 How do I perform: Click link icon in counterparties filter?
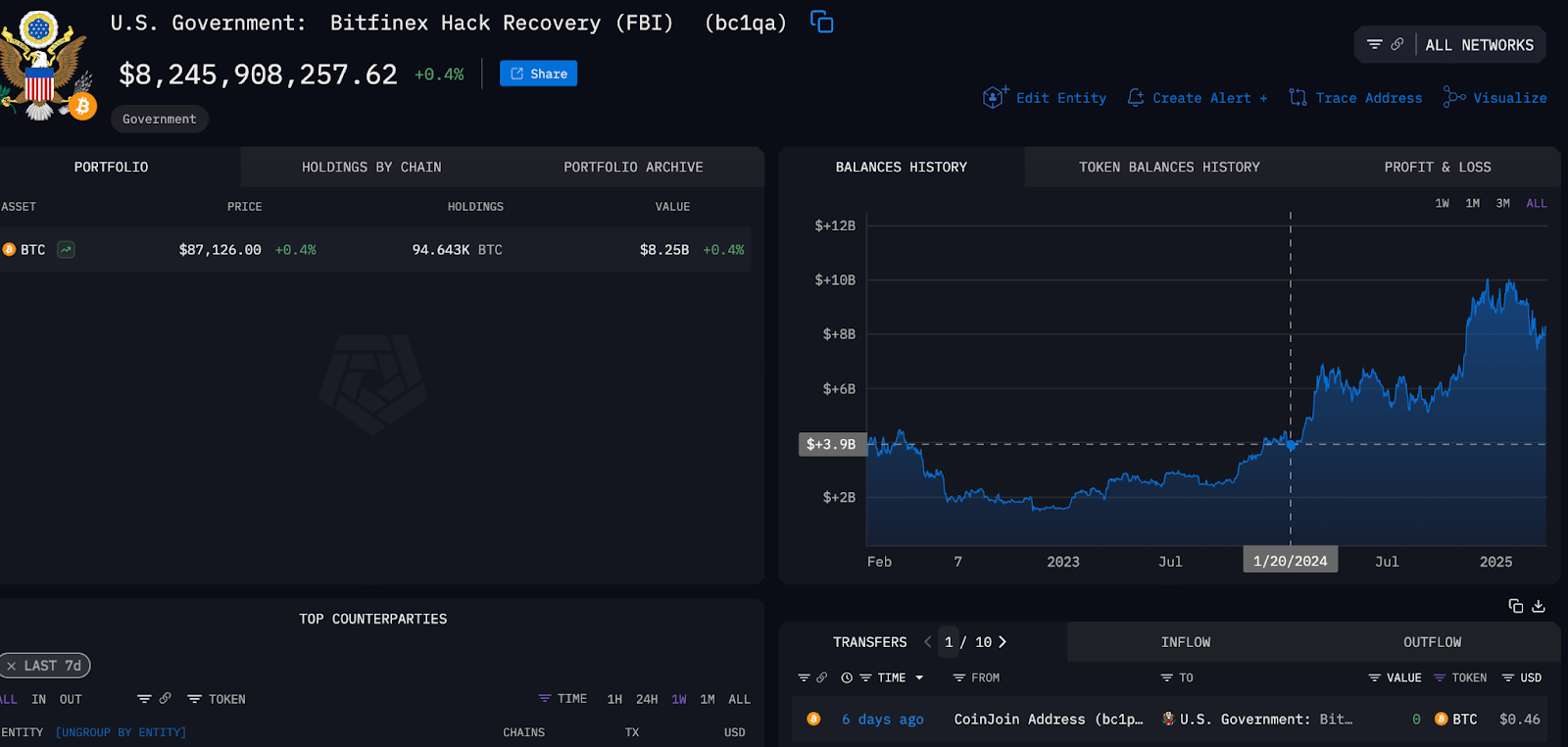[165, 698]
